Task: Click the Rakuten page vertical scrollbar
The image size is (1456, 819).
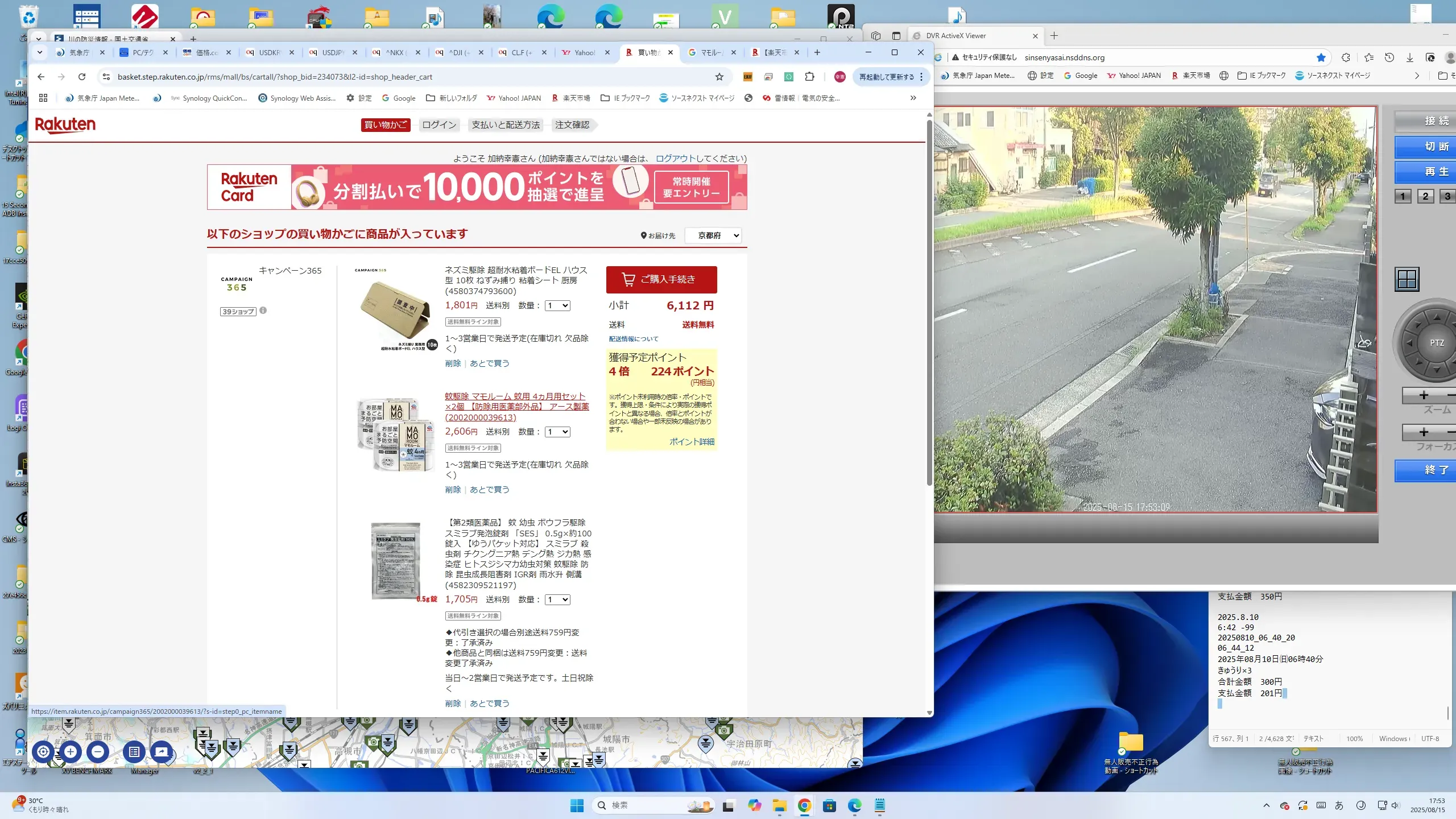Action: (x=929, y=301)
